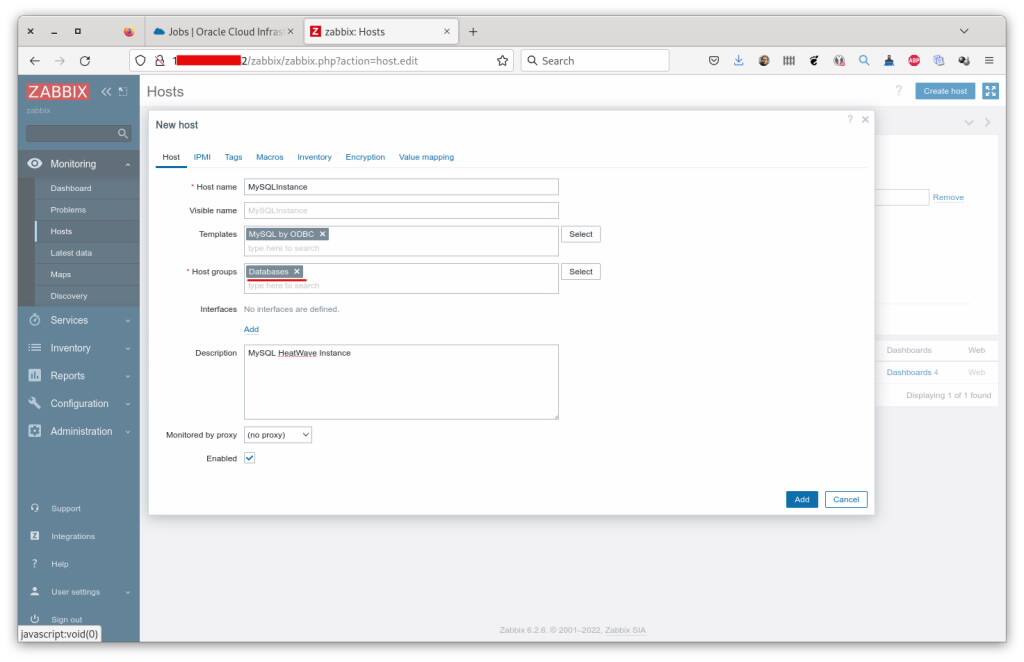Screen dimensions: 1024x662
Task: List all tabs with the chevron dropdown
Action: click(964, 31)
